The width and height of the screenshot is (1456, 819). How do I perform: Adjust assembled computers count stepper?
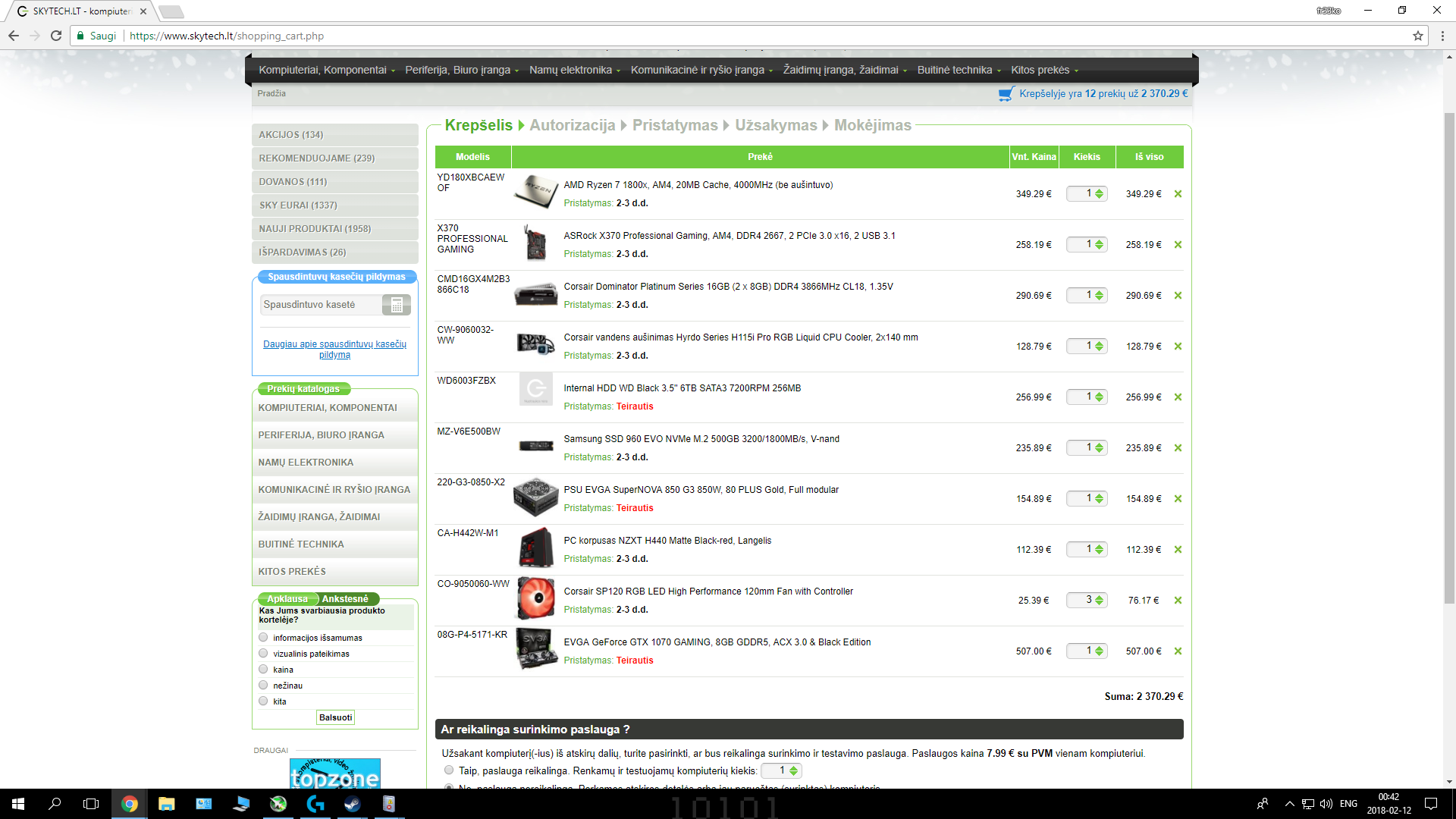tap(793, 771)
